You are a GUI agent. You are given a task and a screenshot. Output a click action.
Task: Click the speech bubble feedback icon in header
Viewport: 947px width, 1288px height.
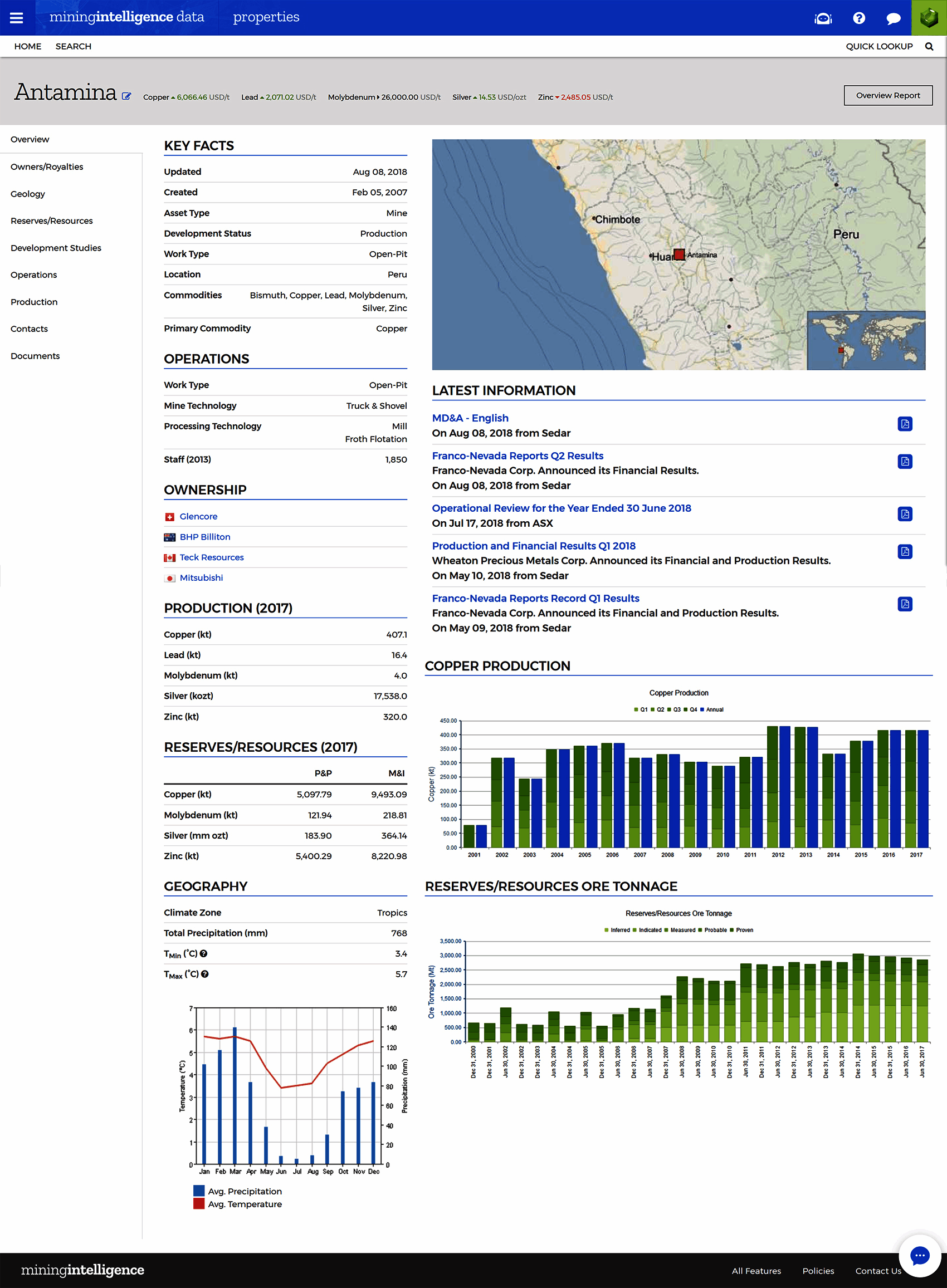pos(892,18)
